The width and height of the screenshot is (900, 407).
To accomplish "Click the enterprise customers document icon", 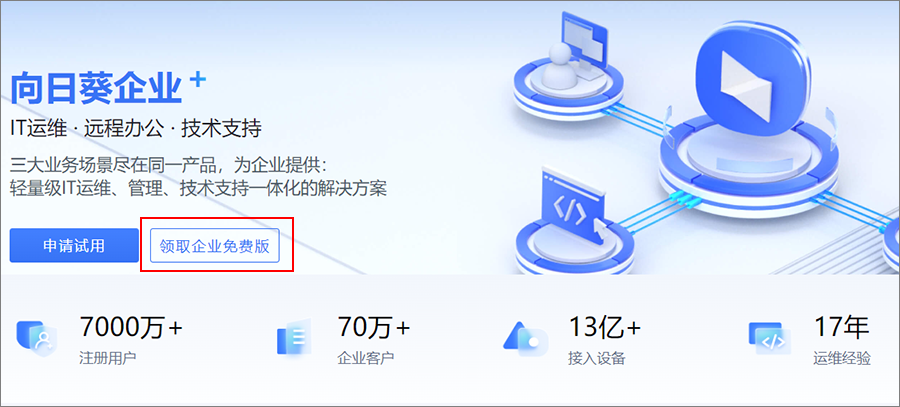I will [294, 336].
